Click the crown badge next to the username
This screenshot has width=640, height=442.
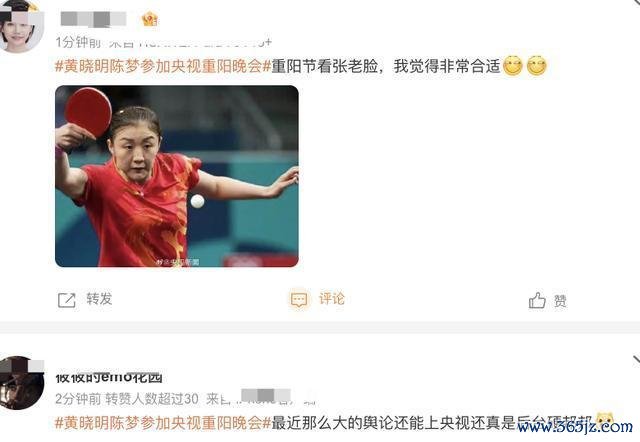(x=150, y=19)
